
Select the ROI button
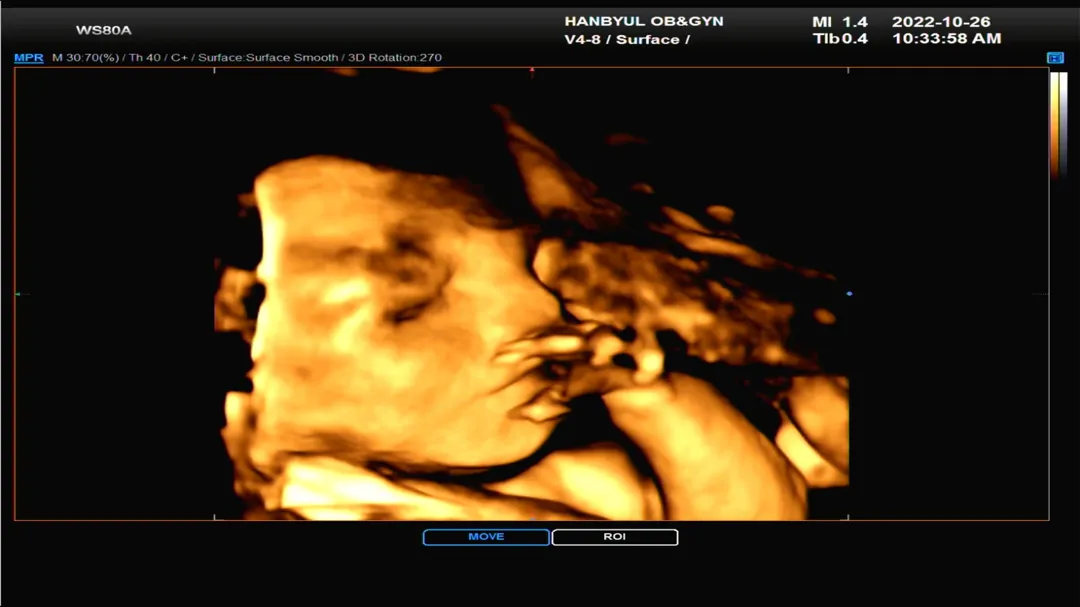615,537
